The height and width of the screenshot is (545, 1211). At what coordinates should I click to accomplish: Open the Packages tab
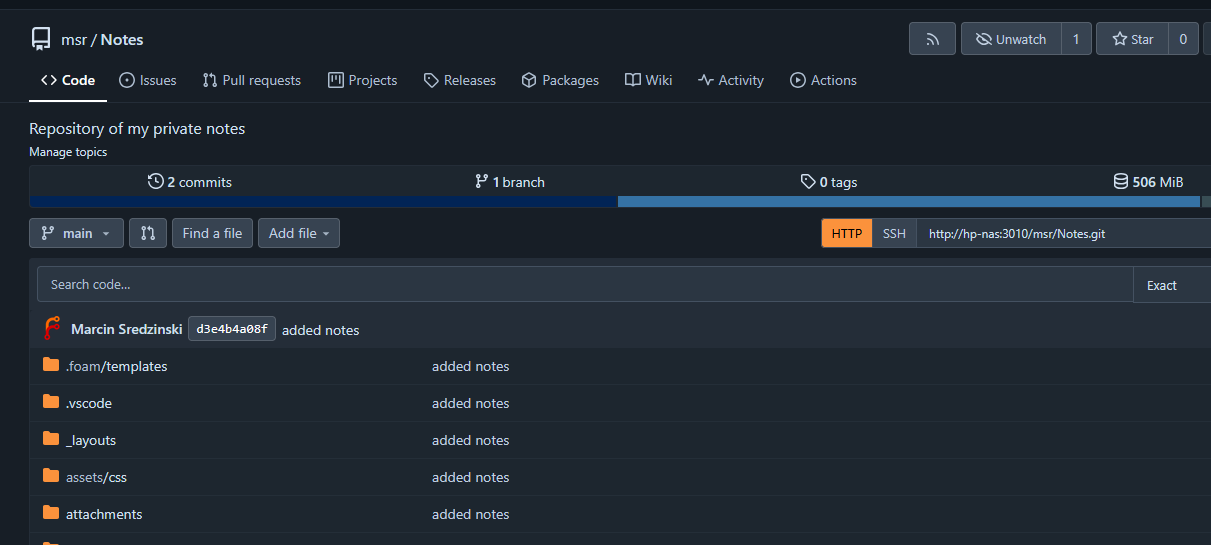(560, 80)
